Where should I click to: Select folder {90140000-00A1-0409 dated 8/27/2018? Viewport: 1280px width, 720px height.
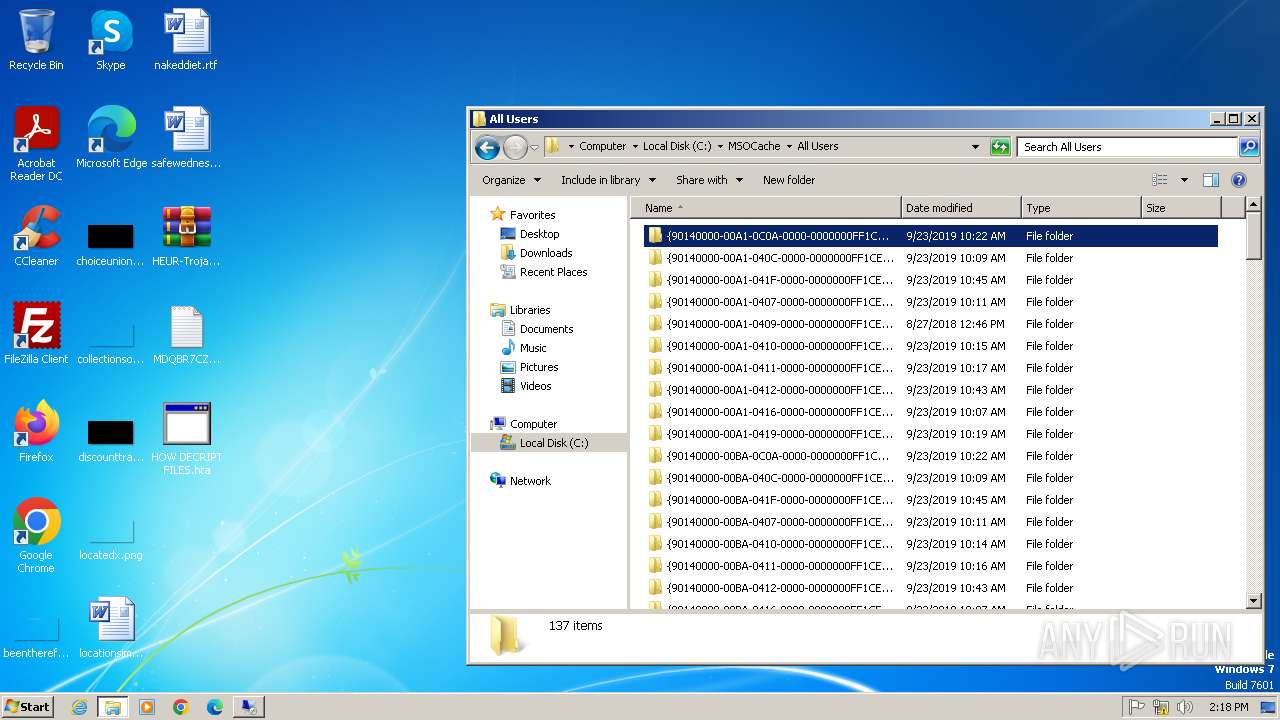pos(931,324)
